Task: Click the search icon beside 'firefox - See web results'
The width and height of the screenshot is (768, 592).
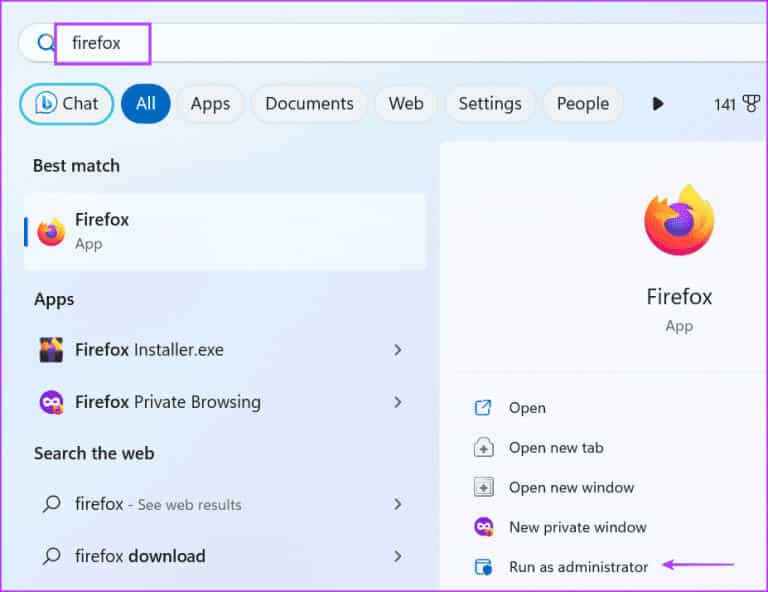Action: (x=51, y=504)
